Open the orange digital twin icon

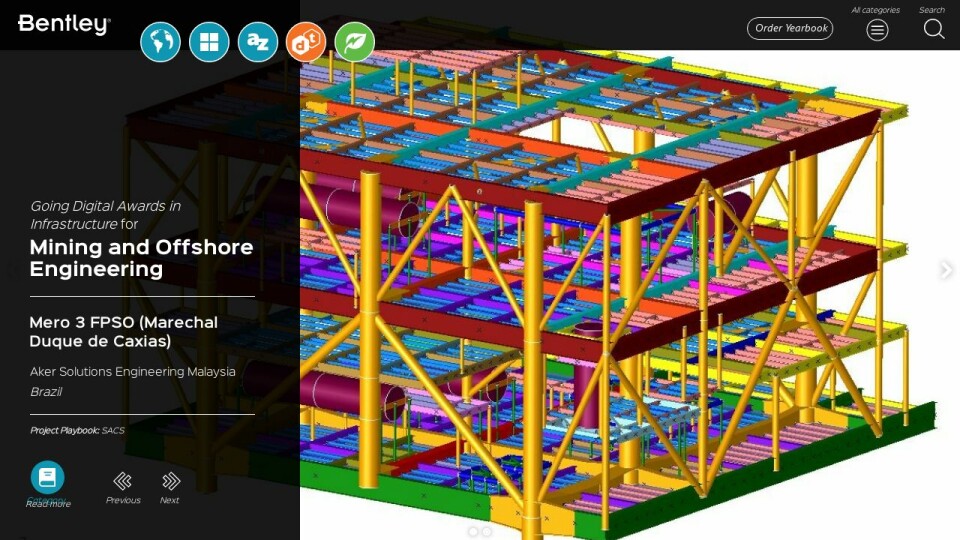[306, 42]
